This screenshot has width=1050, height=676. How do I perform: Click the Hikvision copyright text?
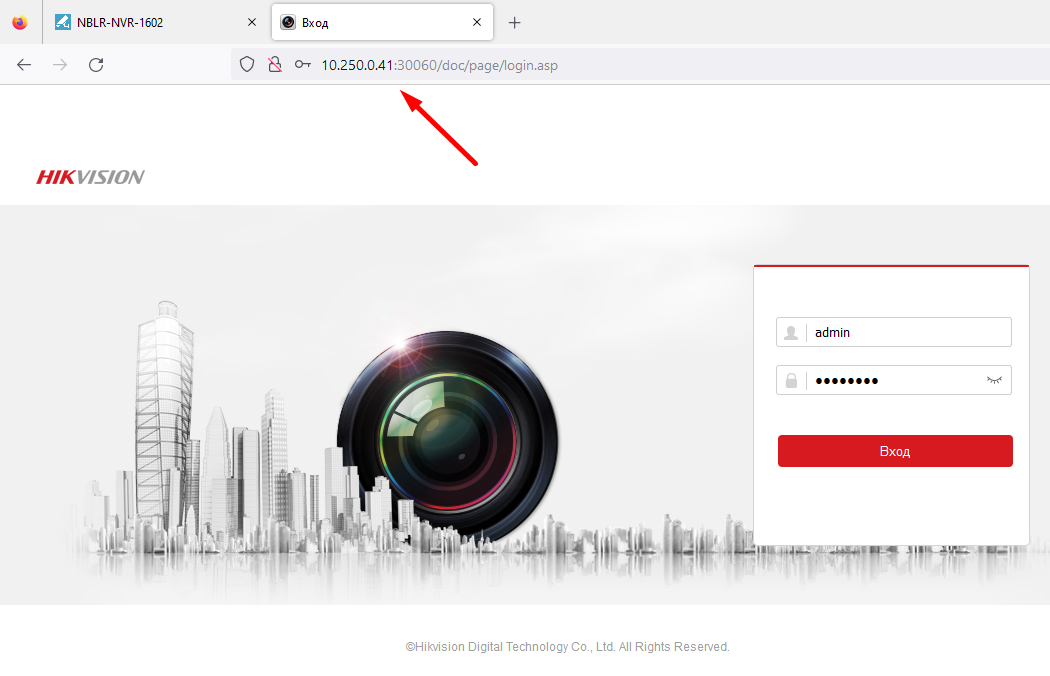coord(567,647)
